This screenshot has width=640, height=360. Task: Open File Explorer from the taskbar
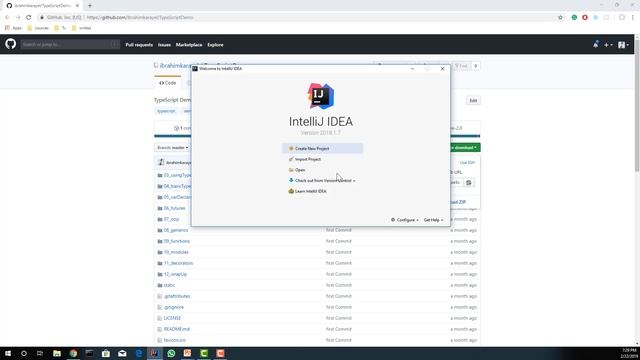57,353
